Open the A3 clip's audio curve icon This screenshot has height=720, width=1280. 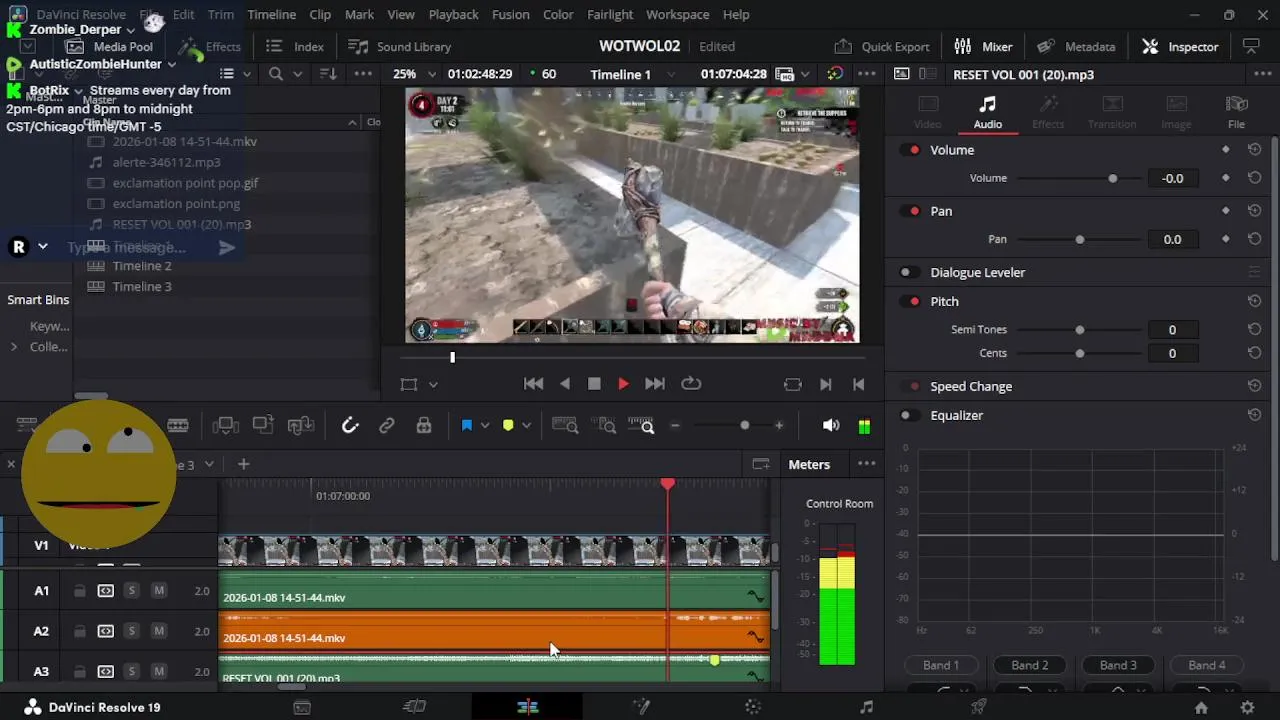pyautogui.click(x=756, y=677)
